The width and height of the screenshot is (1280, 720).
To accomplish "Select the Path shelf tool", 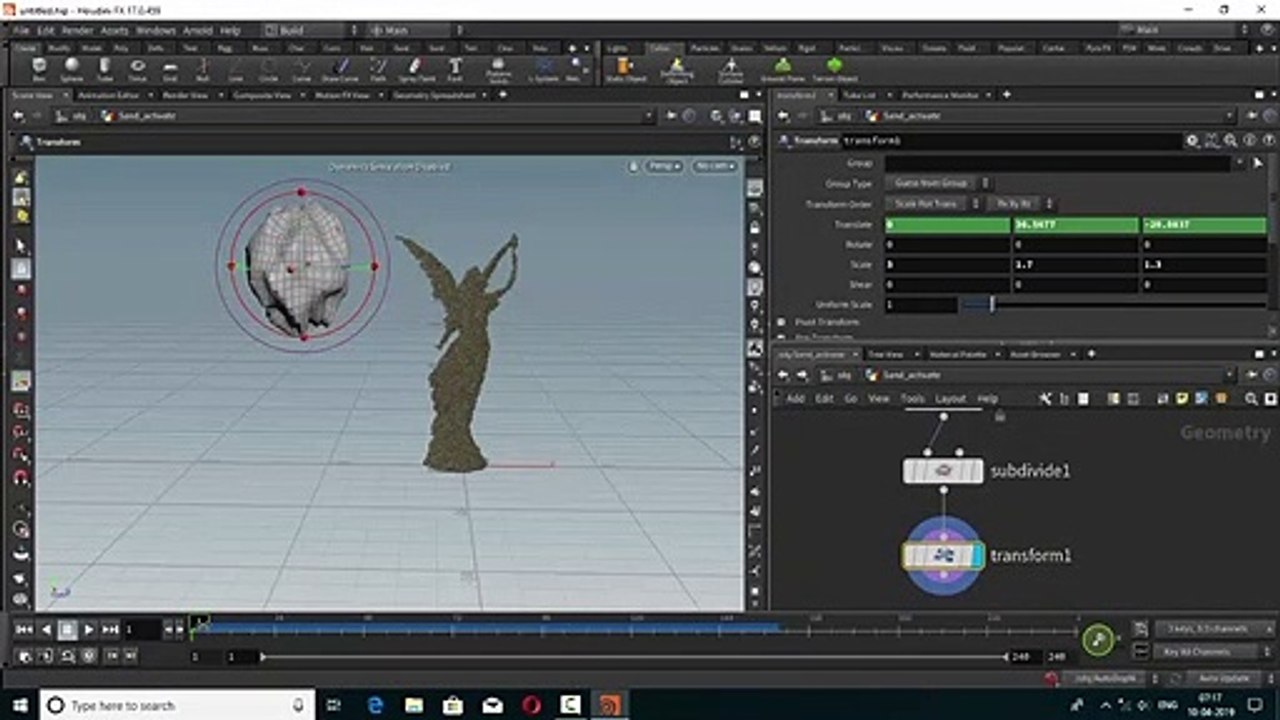I will click(379, 69).
